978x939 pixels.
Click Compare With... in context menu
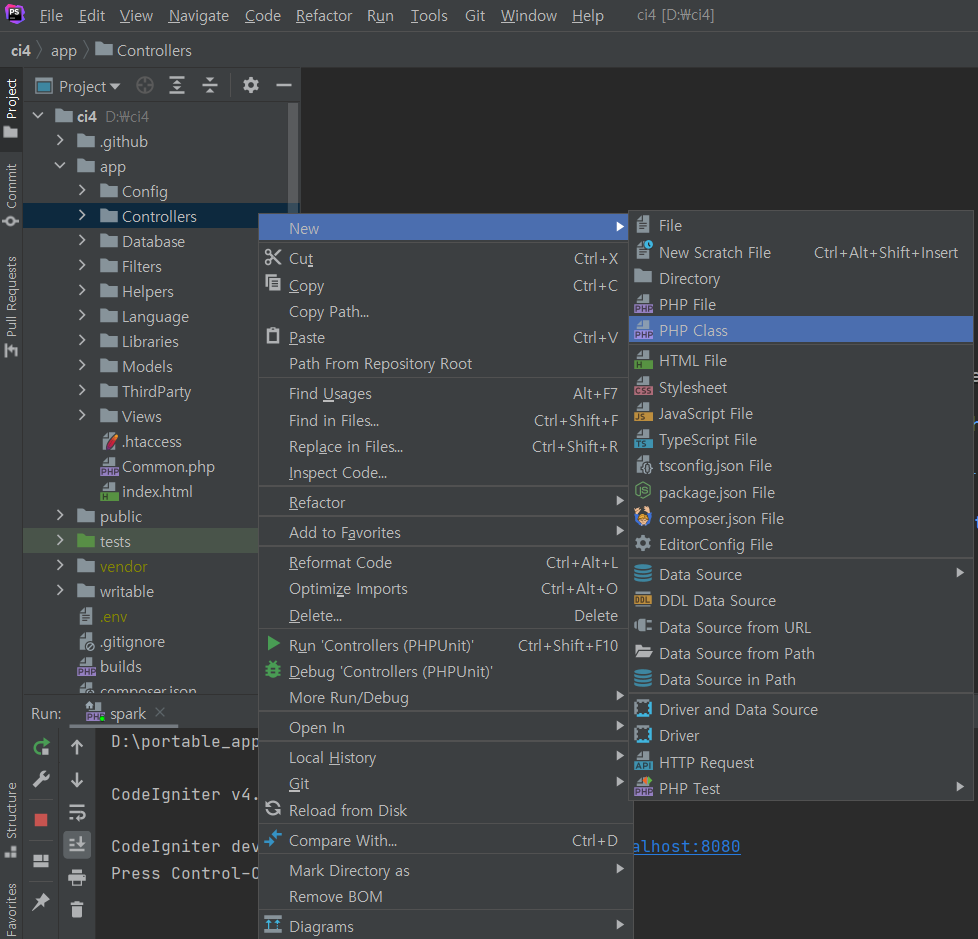444,840
